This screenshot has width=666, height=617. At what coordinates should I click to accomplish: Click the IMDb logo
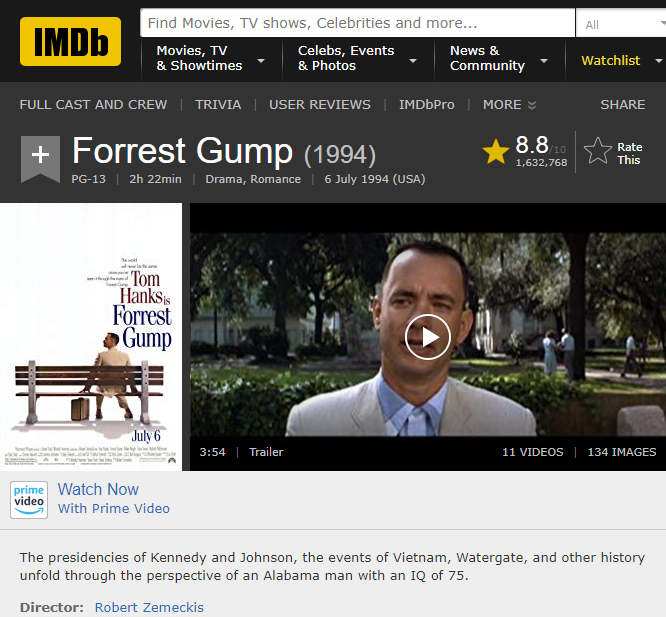[70, 41]
